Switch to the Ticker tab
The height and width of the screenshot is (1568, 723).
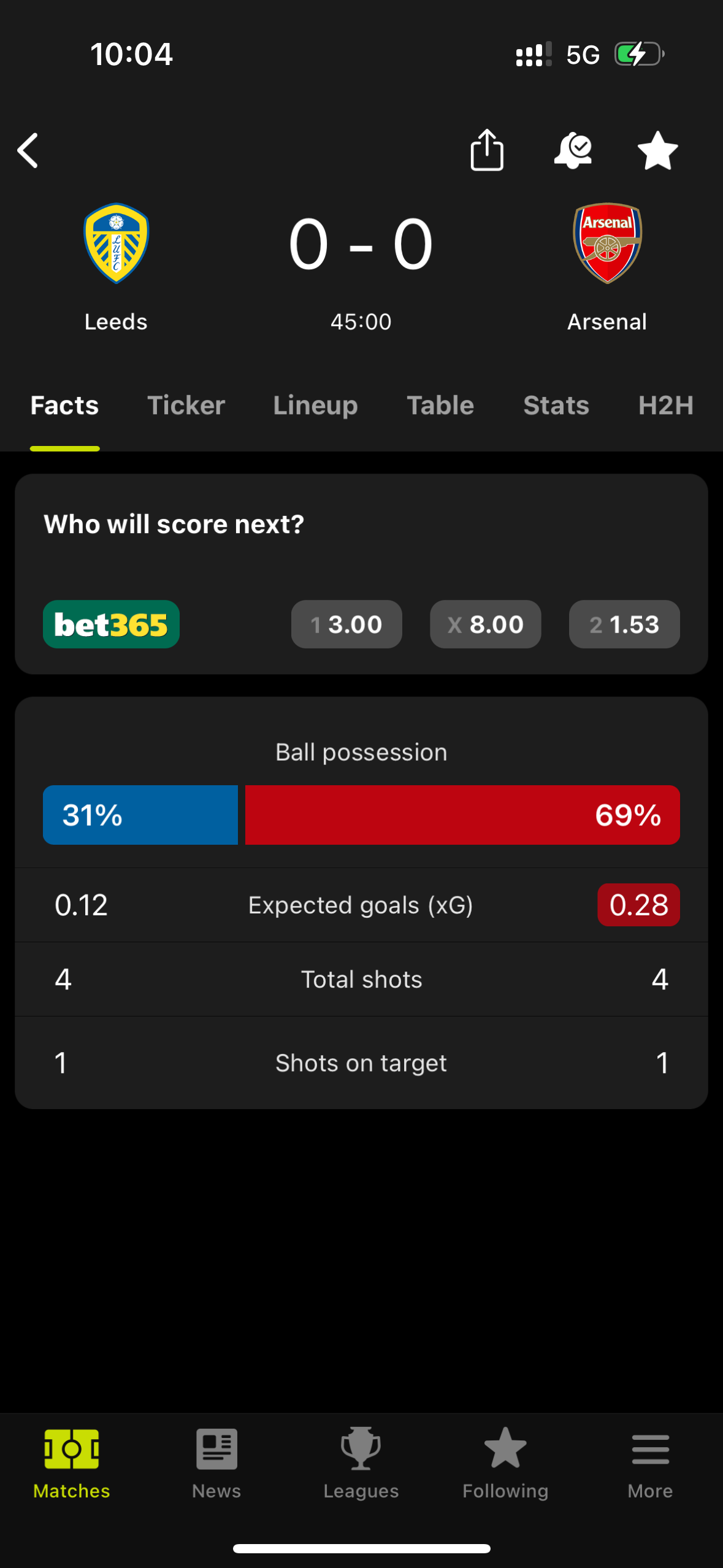click(186, 405)
